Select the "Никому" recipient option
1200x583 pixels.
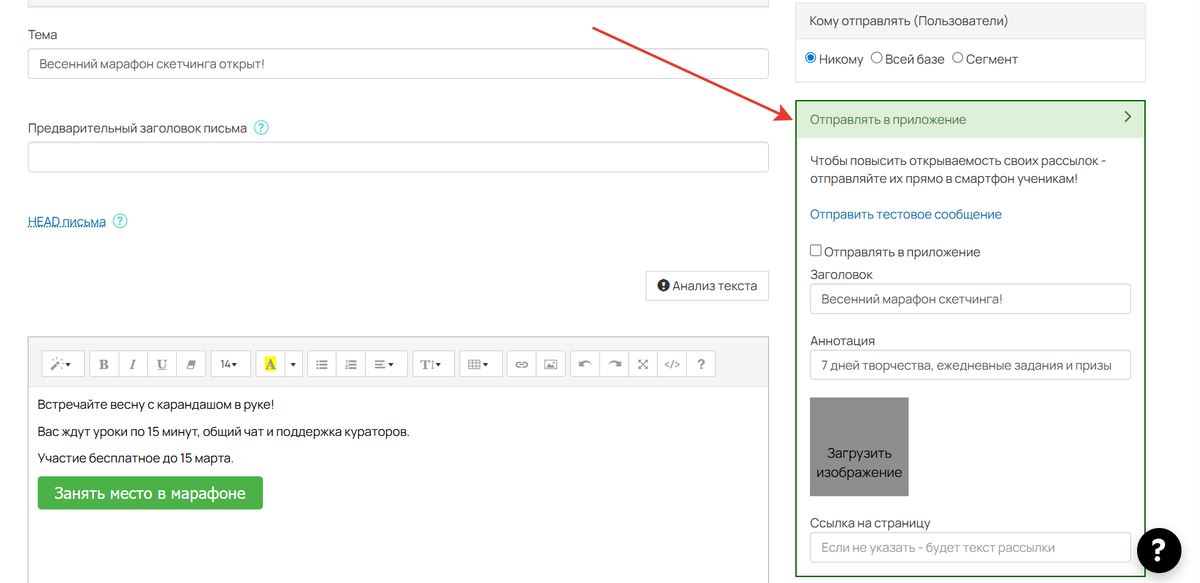click(811, 59)
